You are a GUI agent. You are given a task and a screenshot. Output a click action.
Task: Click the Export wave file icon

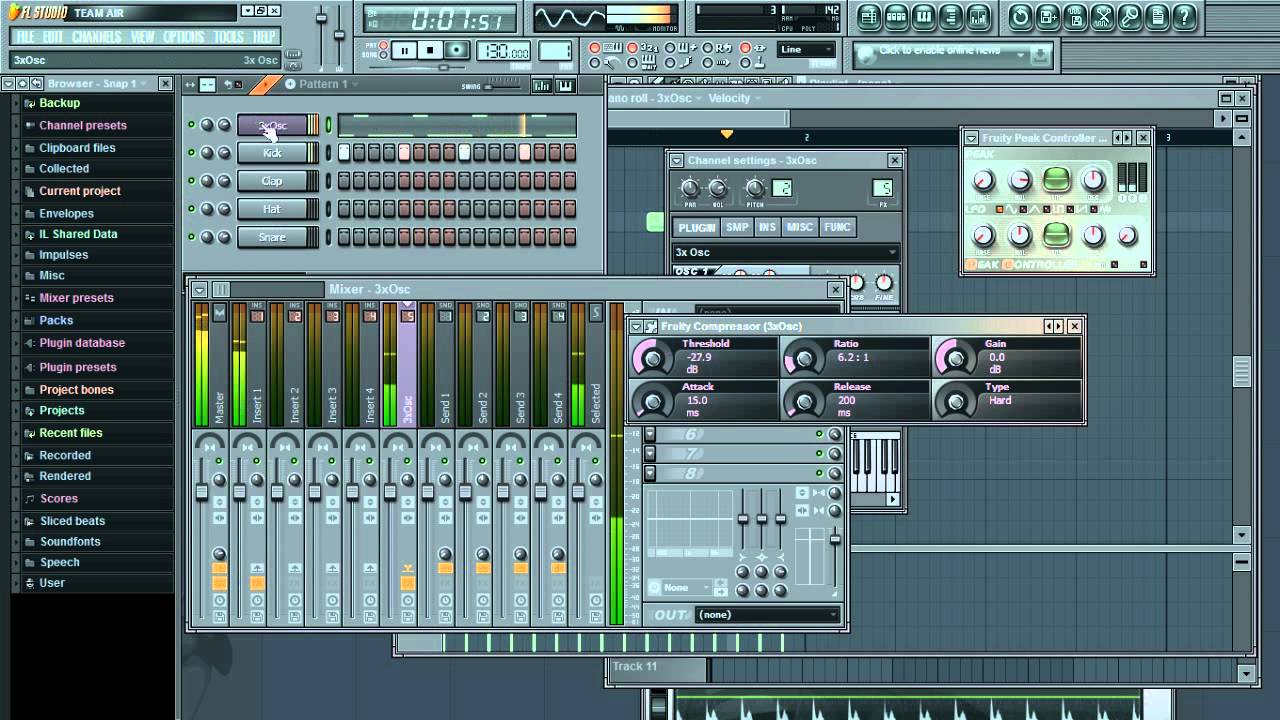[x=1075, y=16]
